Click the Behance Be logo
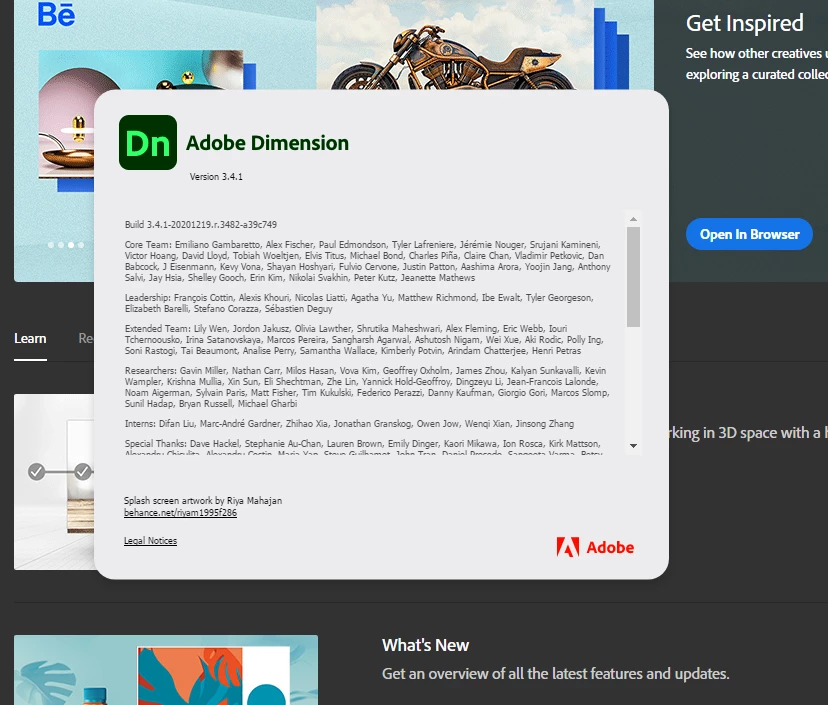This screenshot has height=705, width=828. click(57, 14)
